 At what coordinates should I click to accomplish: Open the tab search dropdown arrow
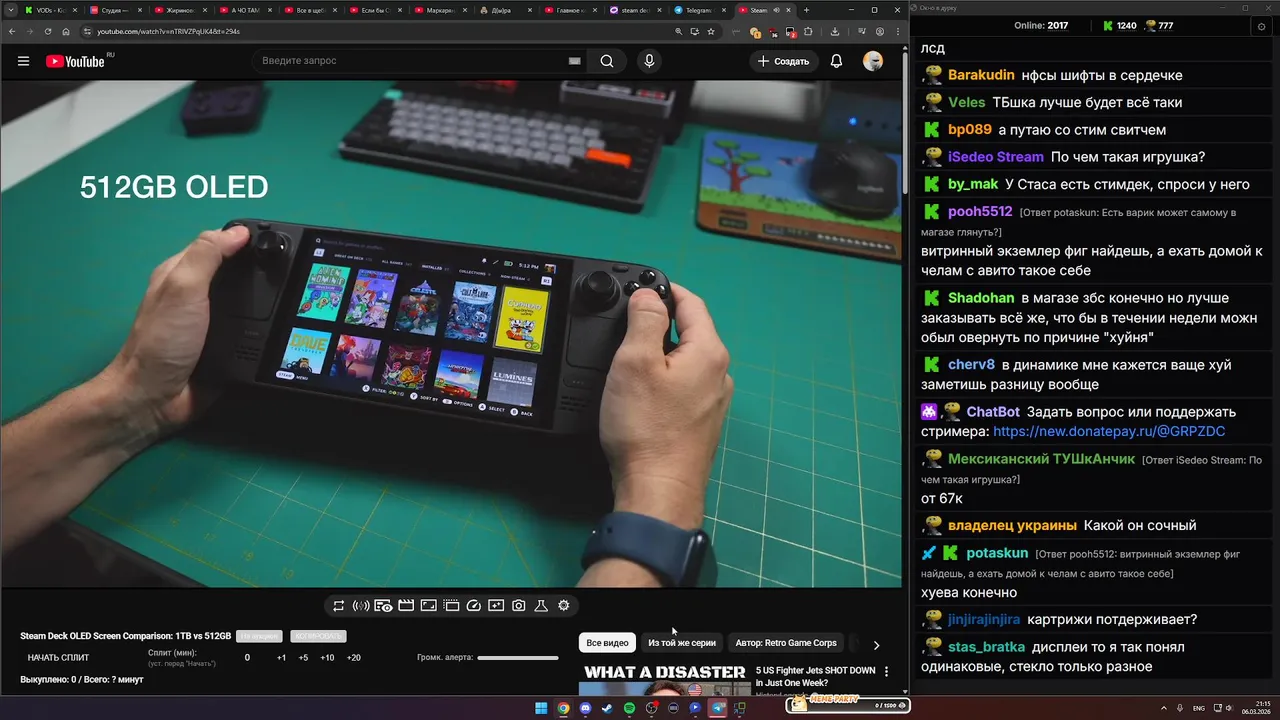[x=10, y=10]
